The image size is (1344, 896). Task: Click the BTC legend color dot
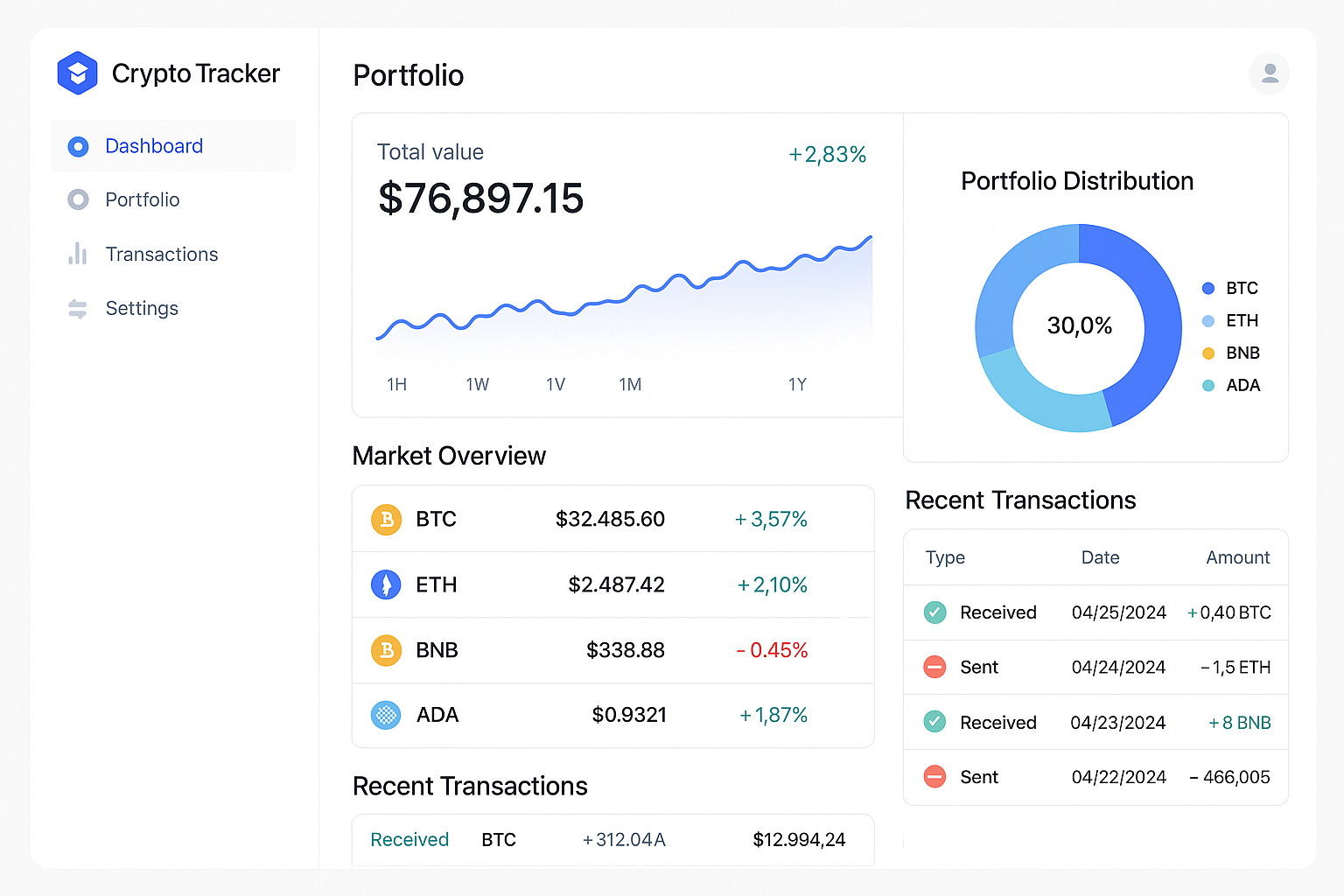click(x=1208, y=288)
